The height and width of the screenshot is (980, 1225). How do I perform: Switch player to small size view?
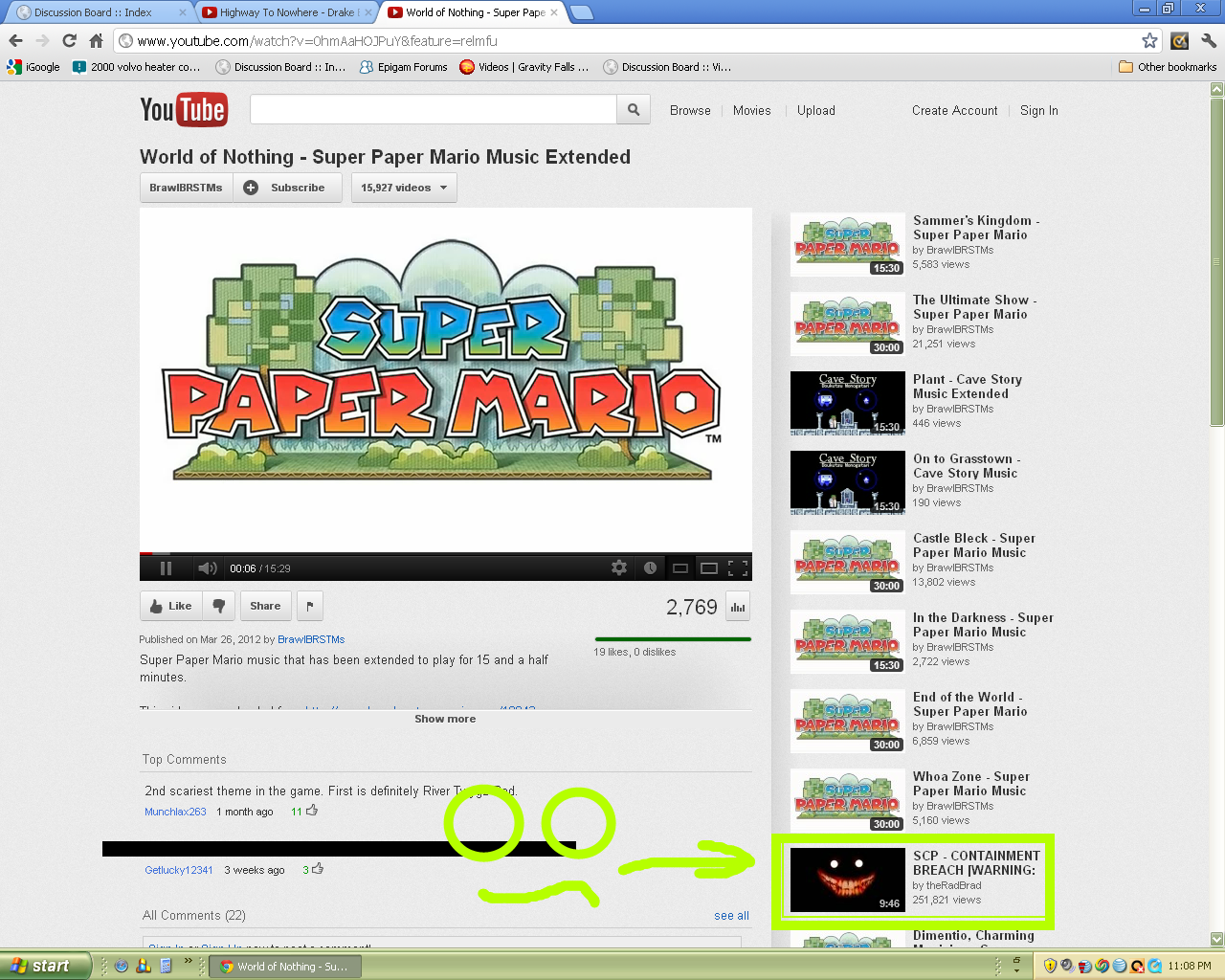pos(680,568)
